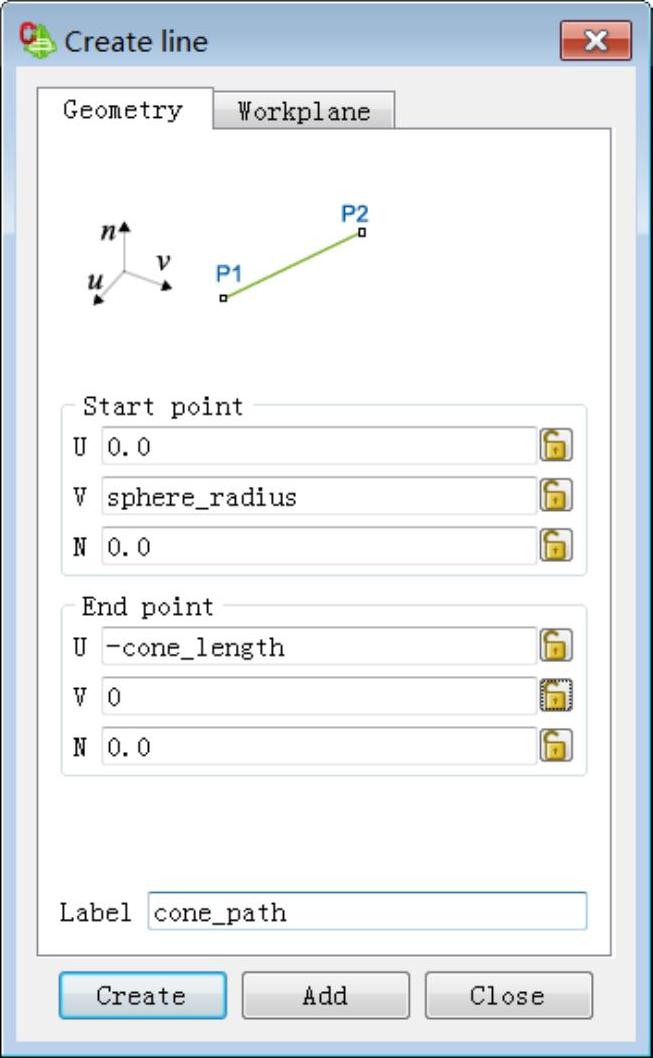The width and height of the screenshot is (653, 1058).
Task: Click the CADFEKO icon in the title bar
Action: 37,41
